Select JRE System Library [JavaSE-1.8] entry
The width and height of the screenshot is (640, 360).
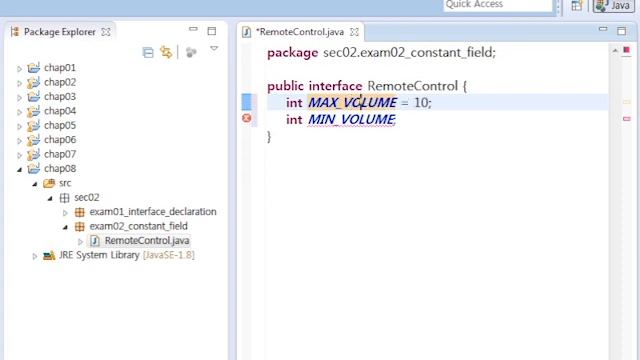(127, 255)
